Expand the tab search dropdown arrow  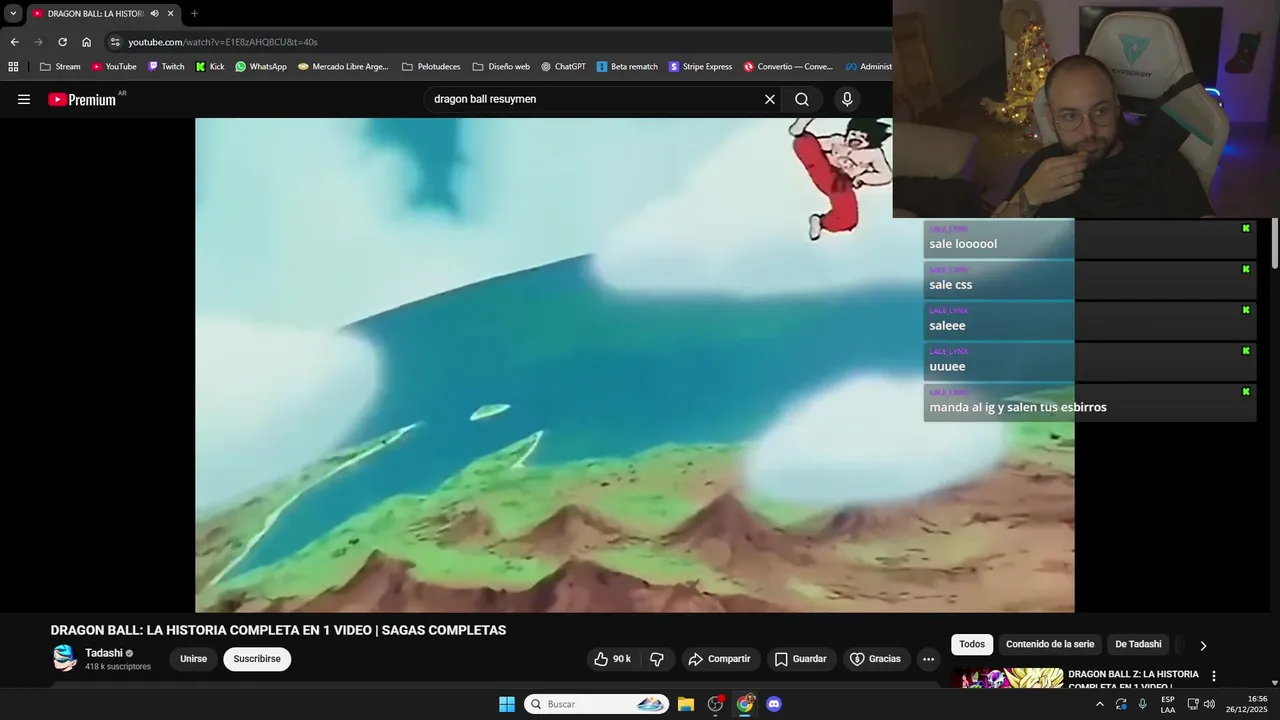click(13, 13)
